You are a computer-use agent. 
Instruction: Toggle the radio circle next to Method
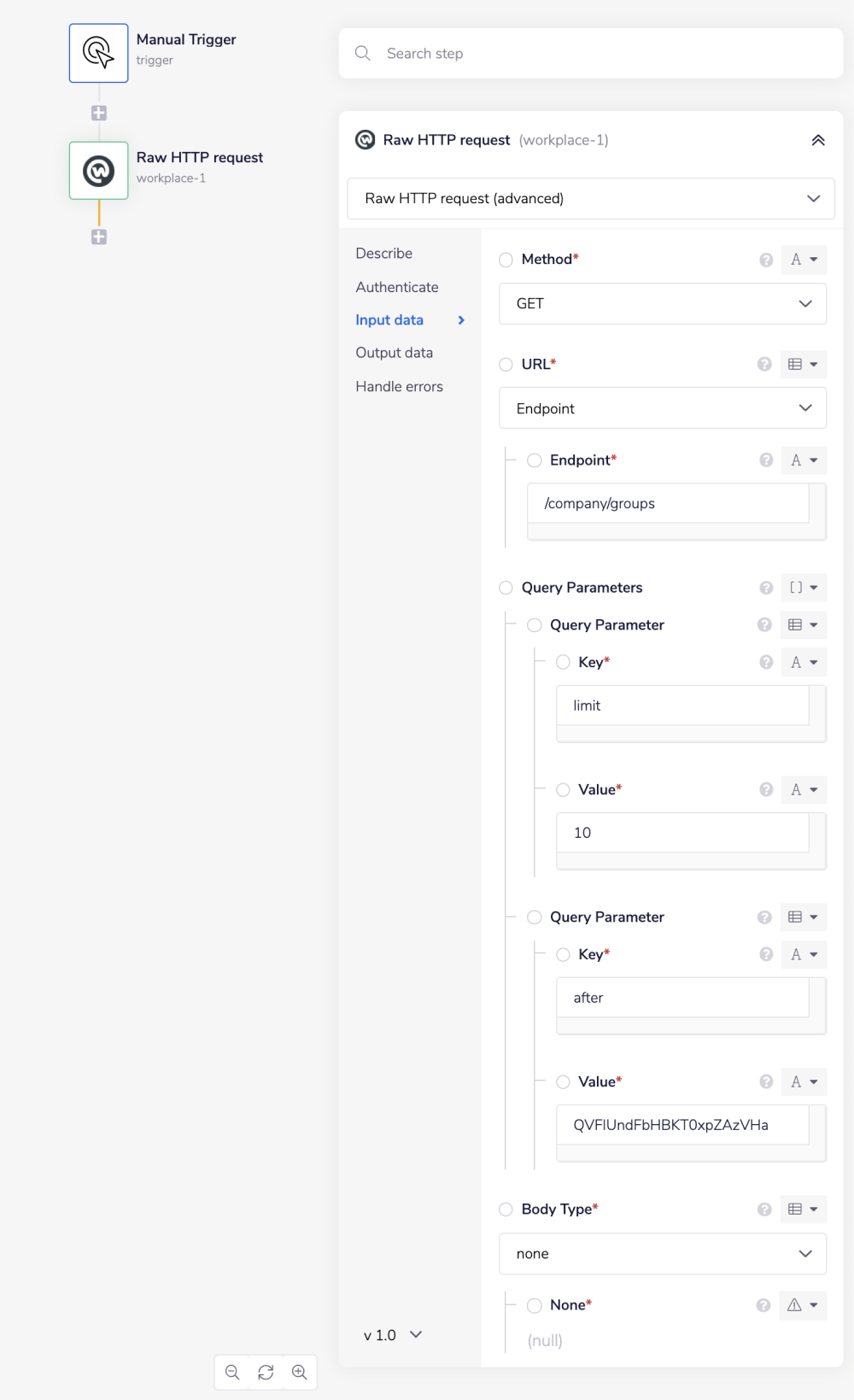pos(506,260)
